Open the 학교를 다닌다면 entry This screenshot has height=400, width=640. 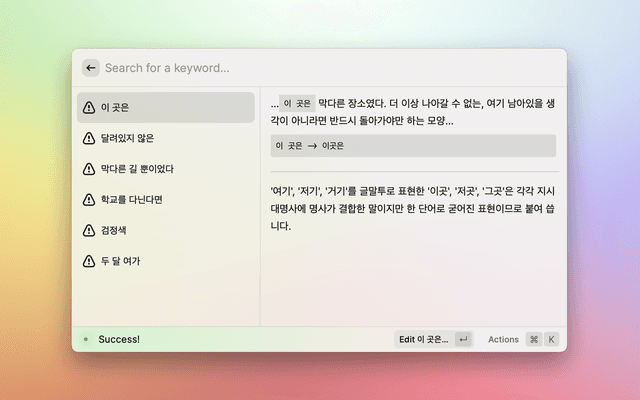point(165,199)
